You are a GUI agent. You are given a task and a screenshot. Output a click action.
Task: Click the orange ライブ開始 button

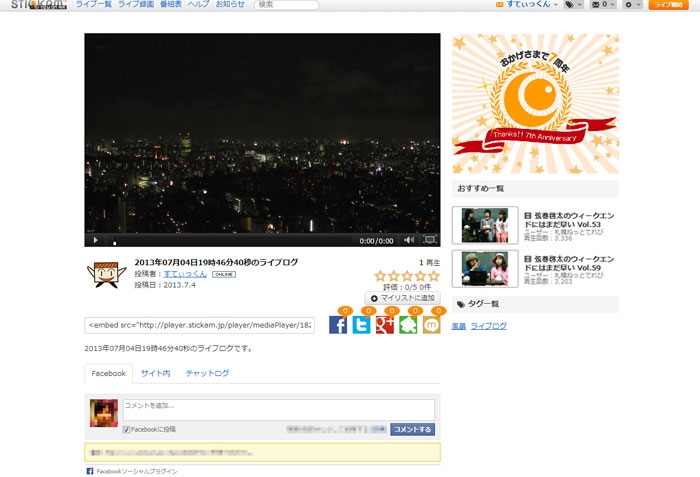pos(668,4)
